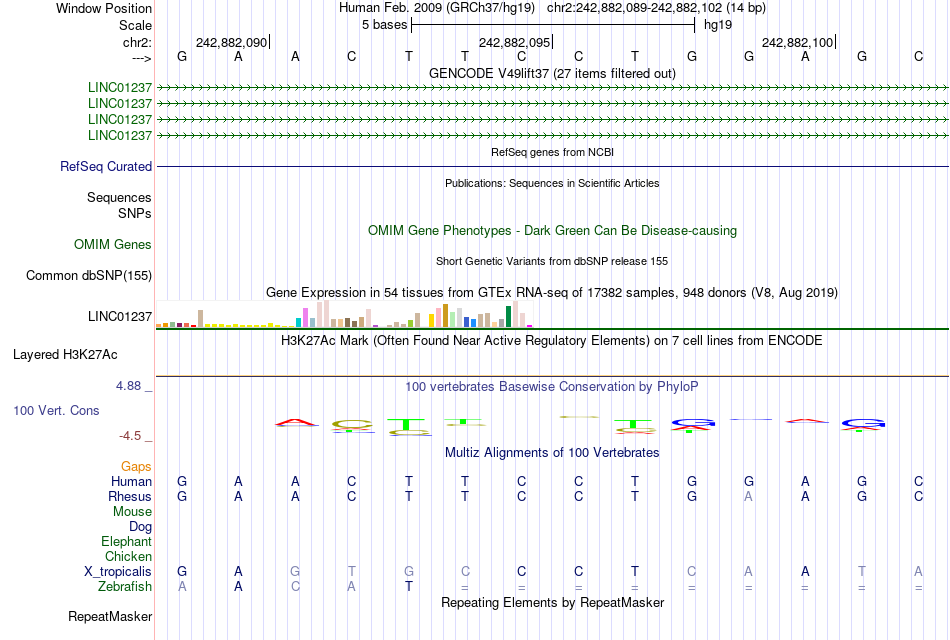Open the GTEx Gene Expression in 54 tissues title
This screenshot has height=640, width=950.
click(552, 293)
